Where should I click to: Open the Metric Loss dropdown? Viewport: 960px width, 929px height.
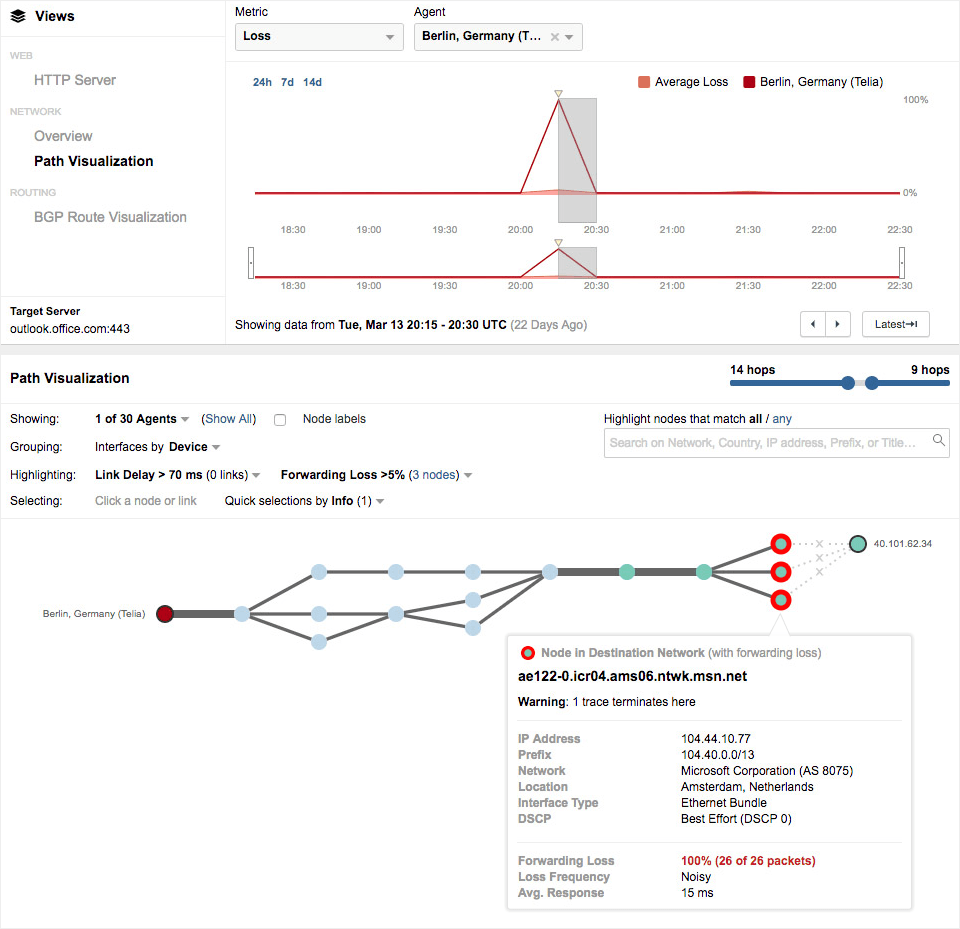pyautogui.click(x=319, y=37)
